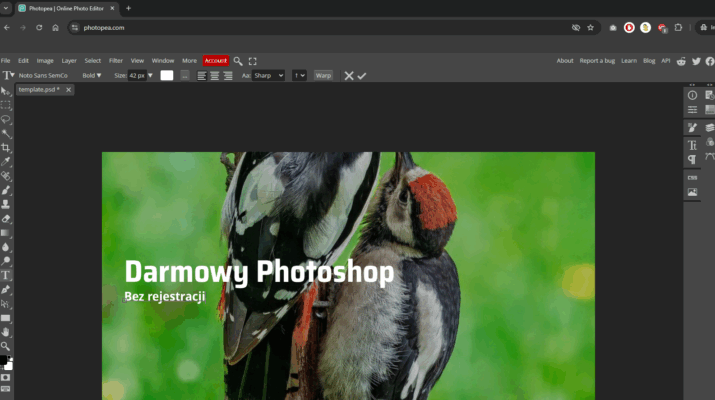Select the Hand tool
Image resolution: width=715 pixels, height=400 pixels.
click(5, 332)
